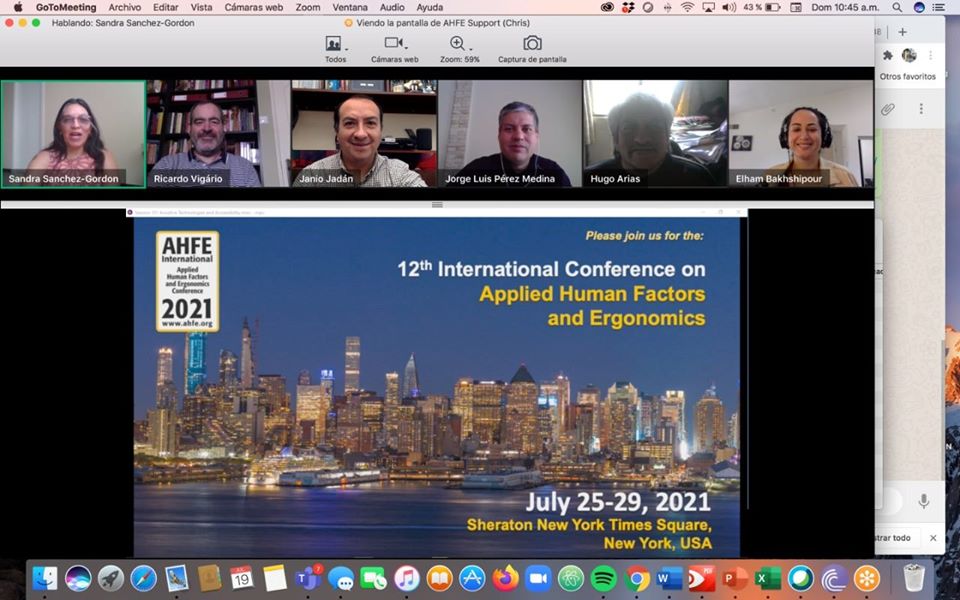Open Microsoft Teams from the dock
The height and width of the screenshot is (600, 960).
308,578
